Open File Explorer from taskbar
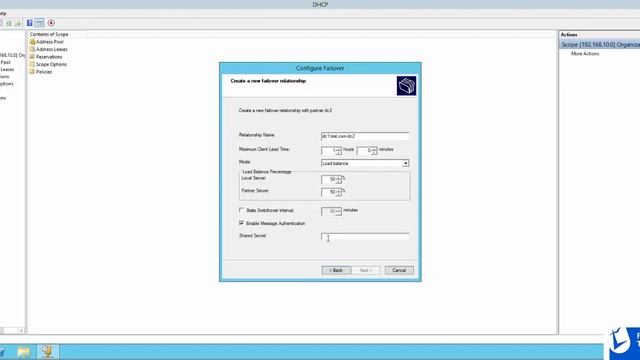640x360 pixels. 23,352
